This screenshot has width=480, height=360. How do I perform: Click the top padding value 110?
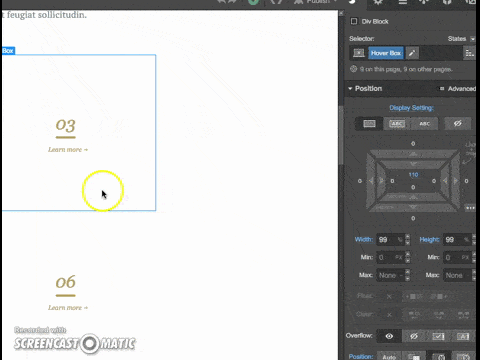coord(413,175)
